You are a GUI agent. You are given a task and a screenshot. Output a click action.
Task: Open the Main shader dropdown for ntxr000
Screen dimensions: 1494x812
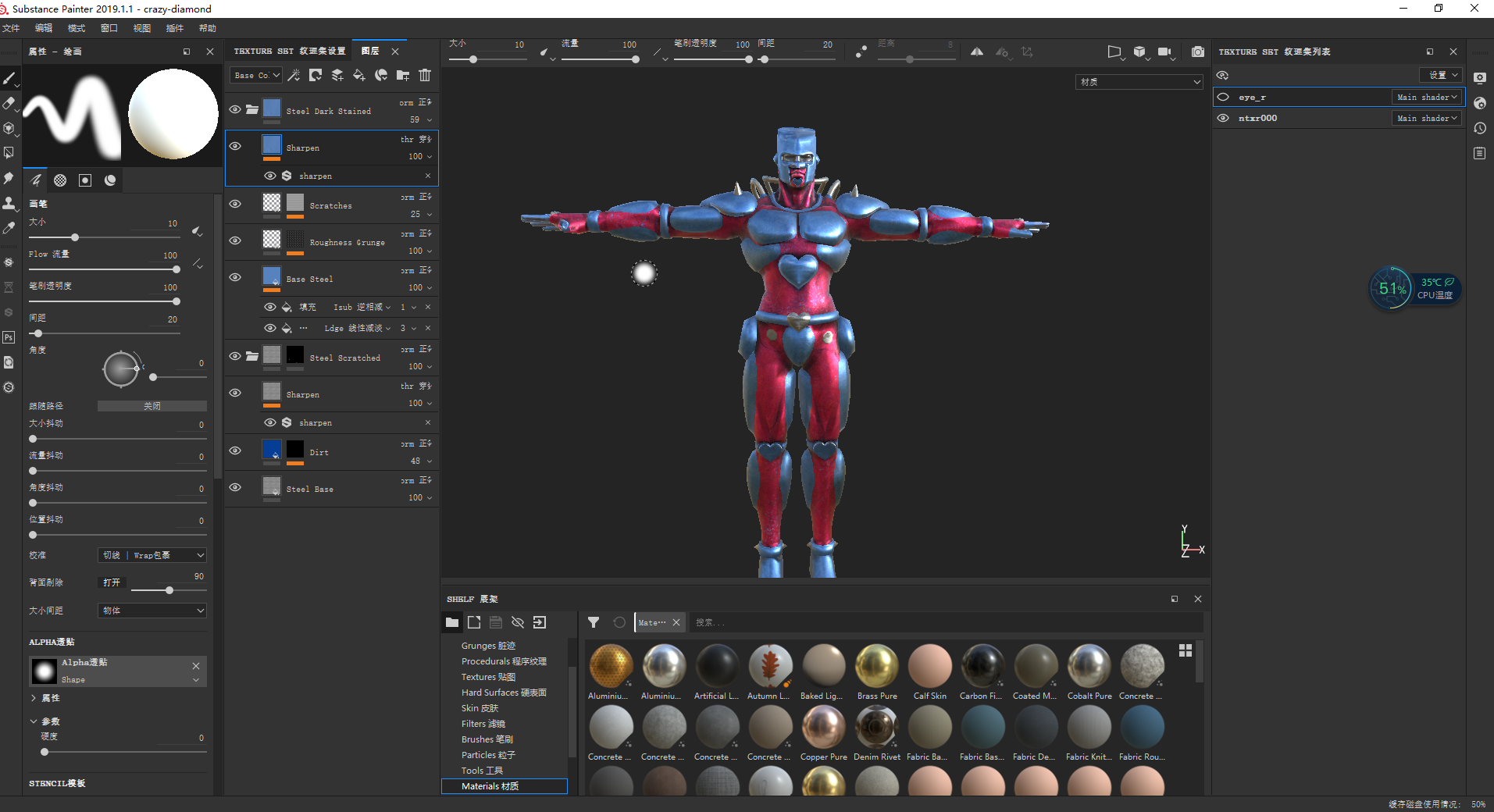pyautogui.click(x=1427, y=118)
